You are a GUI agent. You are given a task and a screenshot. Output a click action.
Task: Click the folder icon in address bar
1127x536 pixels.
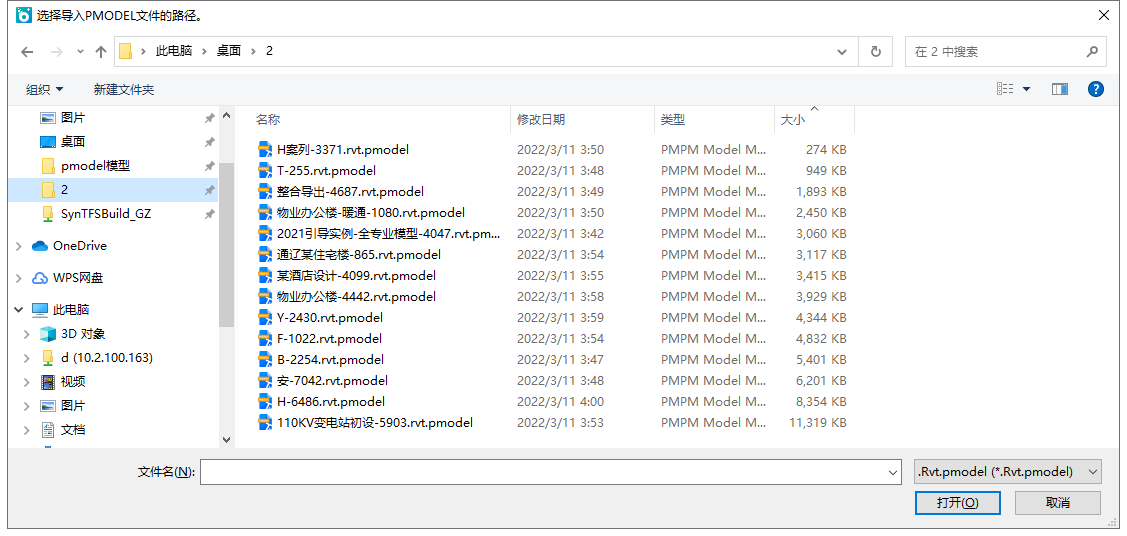pyautogui.click(x=126, y=52)
